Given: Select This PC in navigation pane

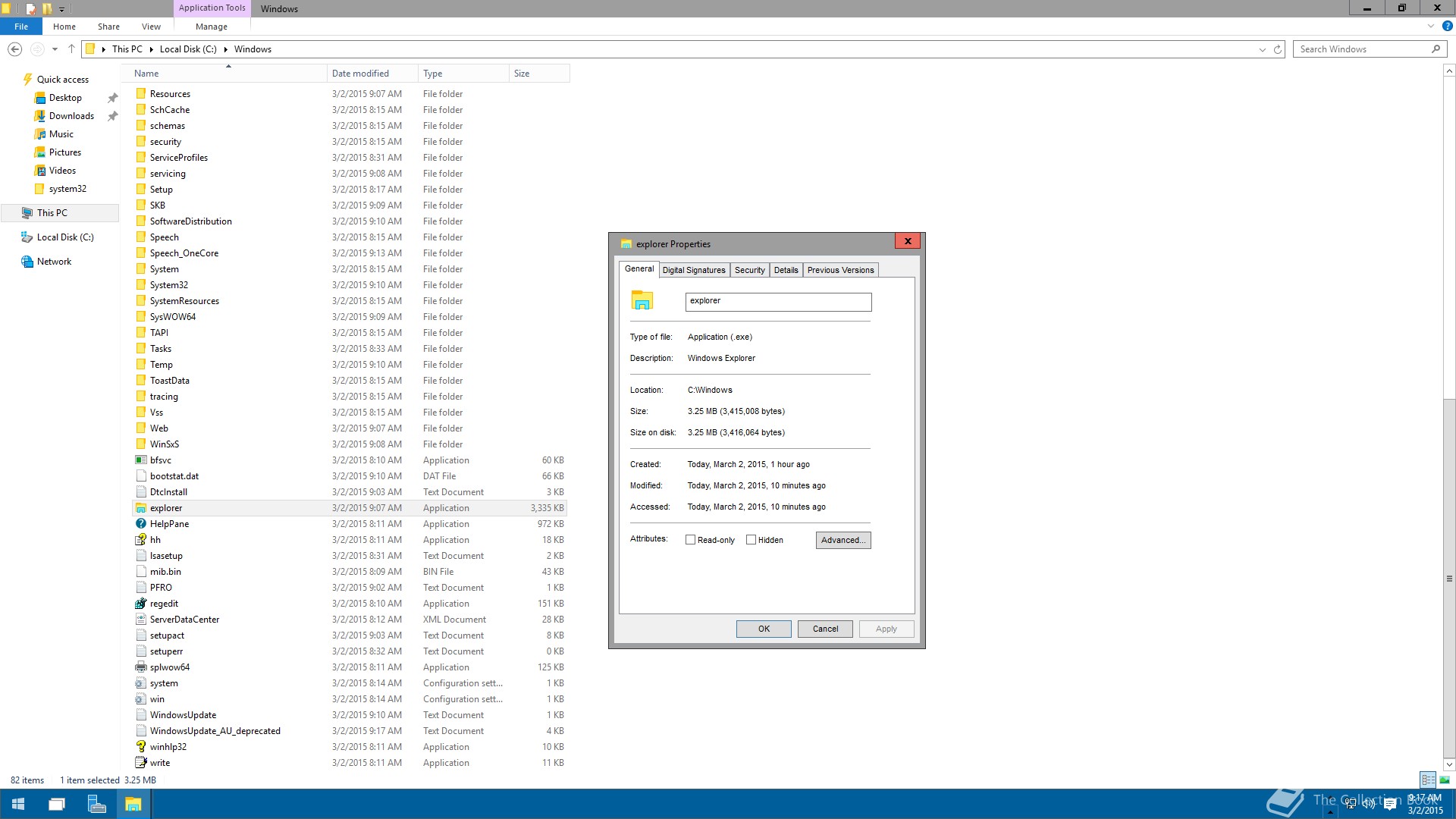Looking at the screenshot, I should click(x=59, y=213).
